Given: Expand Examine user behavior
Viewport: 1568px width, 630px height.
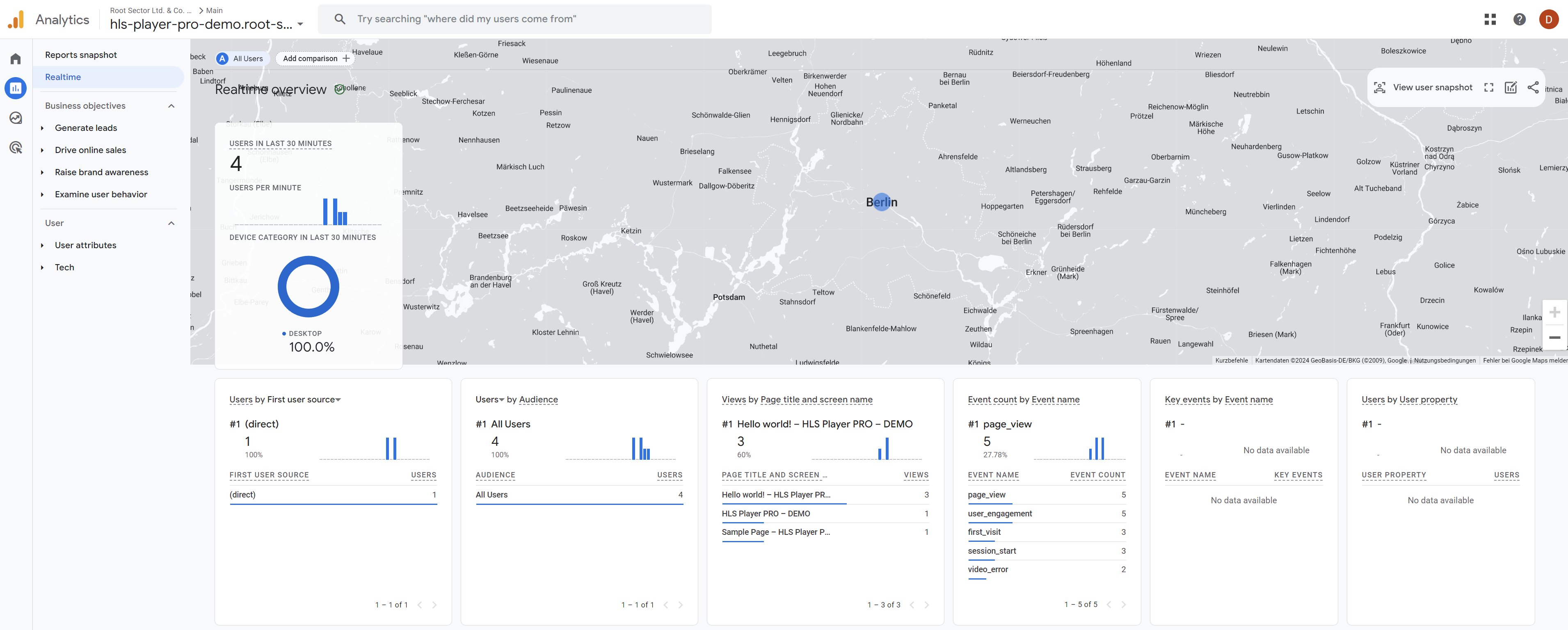Looking at the screenshot, I should 42,195.
